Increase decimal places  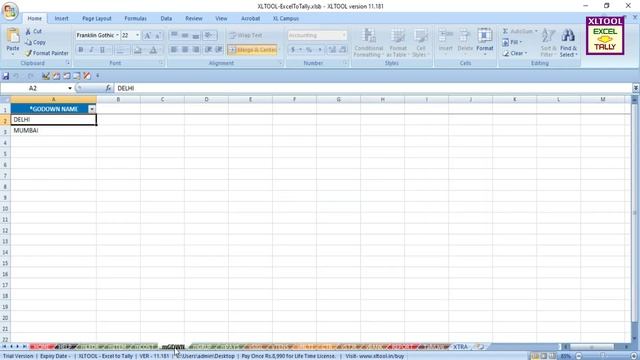[x=332, y=50]
